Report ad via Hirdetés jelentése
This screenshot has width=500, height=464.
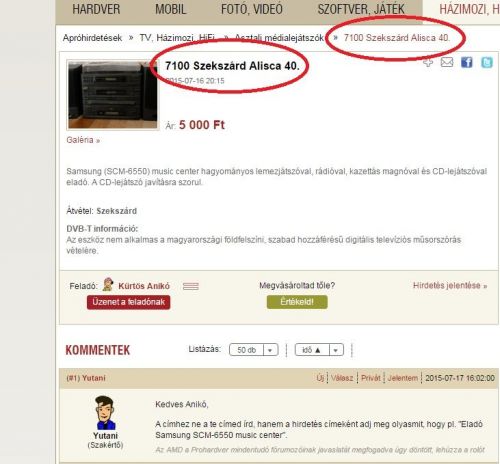450,286
